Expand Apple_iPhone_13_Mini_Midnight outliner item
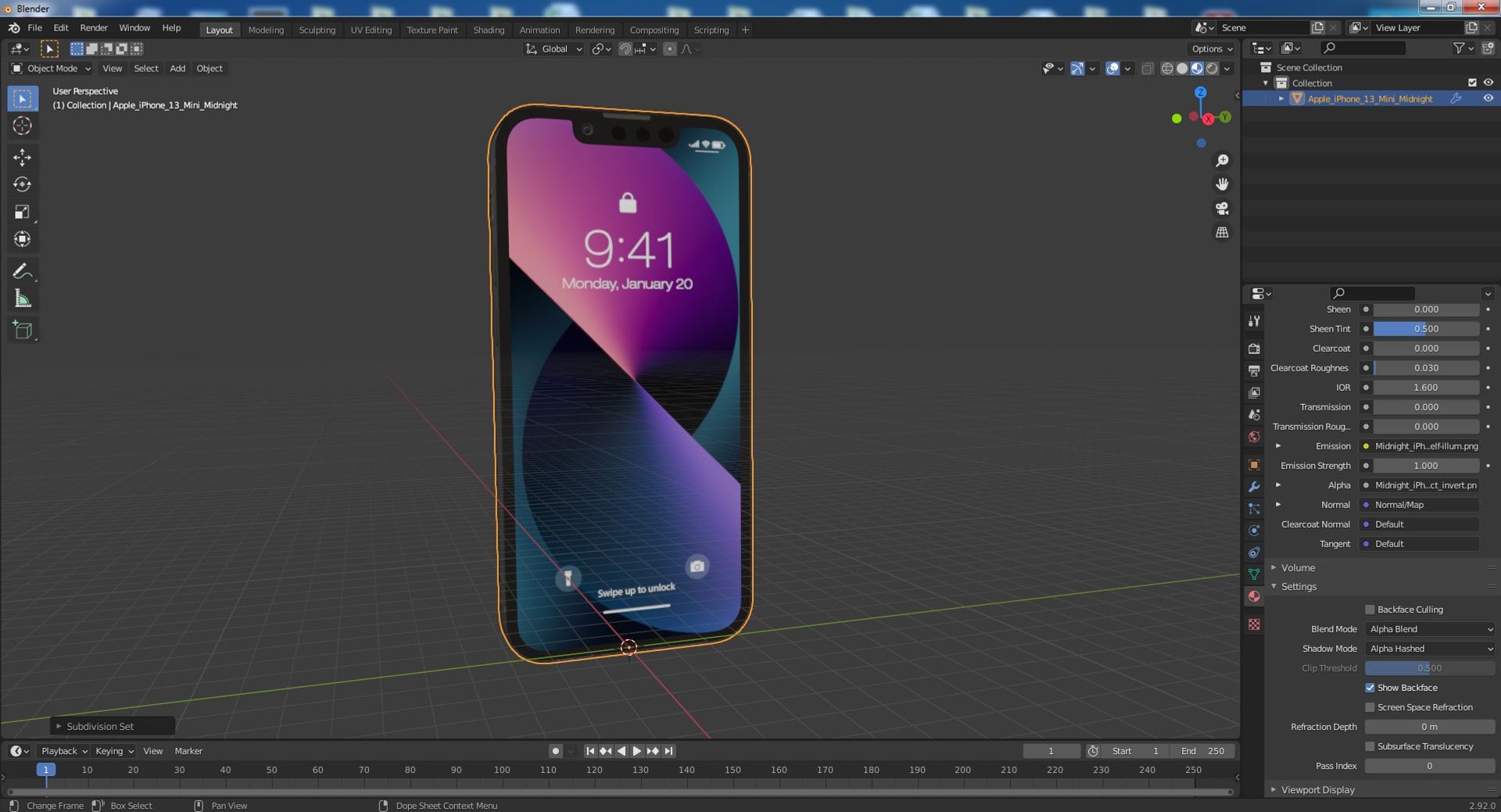The height and width of the screenshot is (812, 1501). [x=1281, y=98]
